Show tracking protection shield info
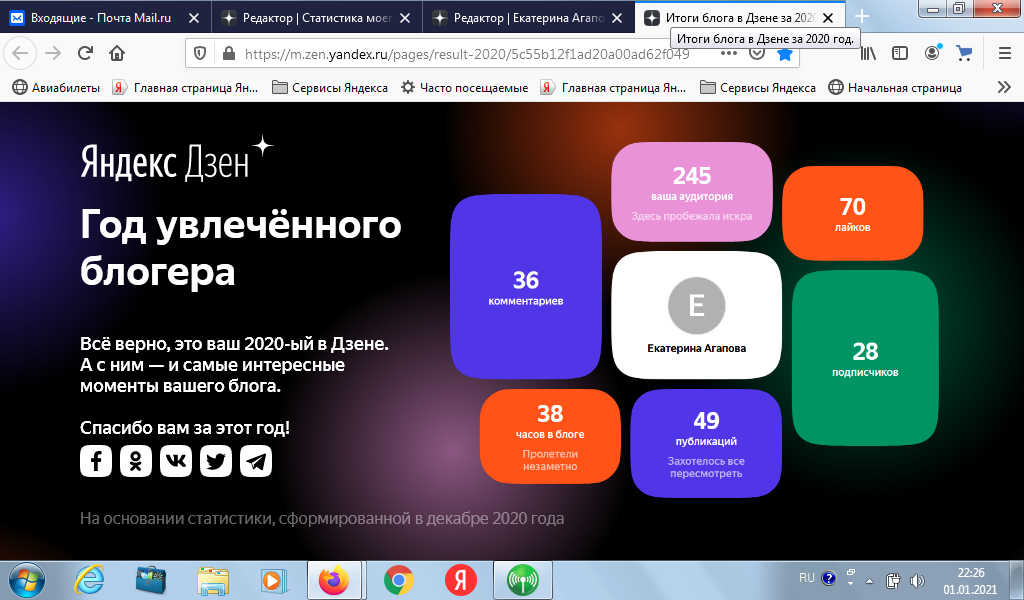The height and width of the screenshot is (600, 1024). (200, 54)
